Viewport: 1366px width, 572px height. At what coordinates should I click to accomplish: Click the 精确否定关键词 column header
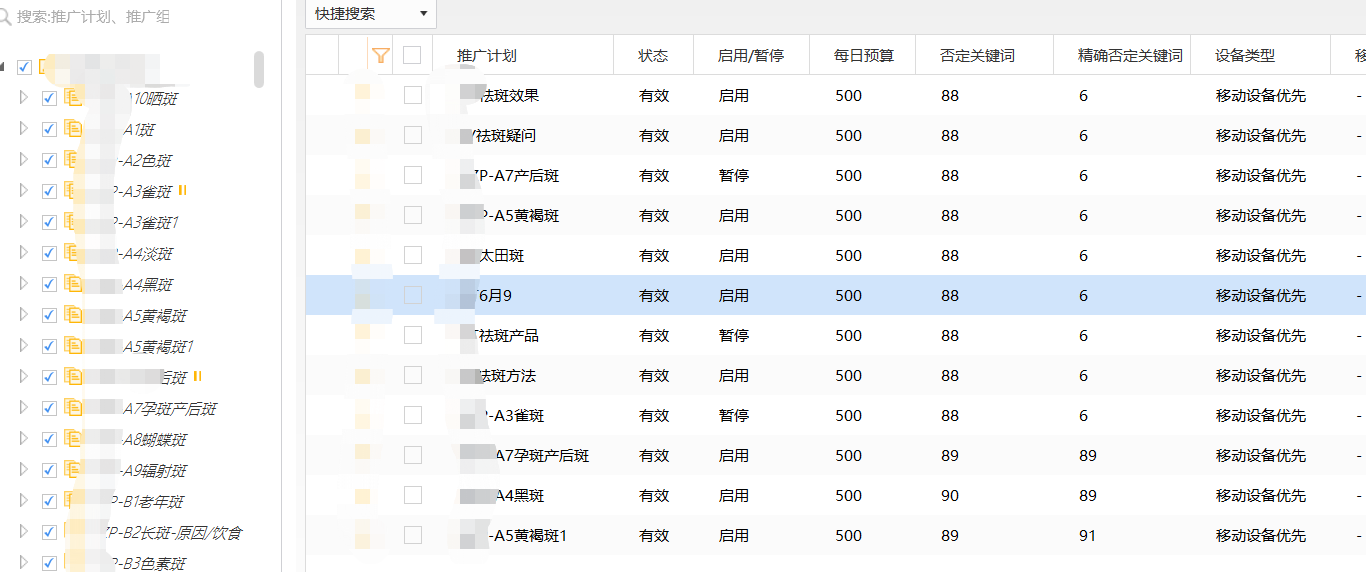[1130, 56]
